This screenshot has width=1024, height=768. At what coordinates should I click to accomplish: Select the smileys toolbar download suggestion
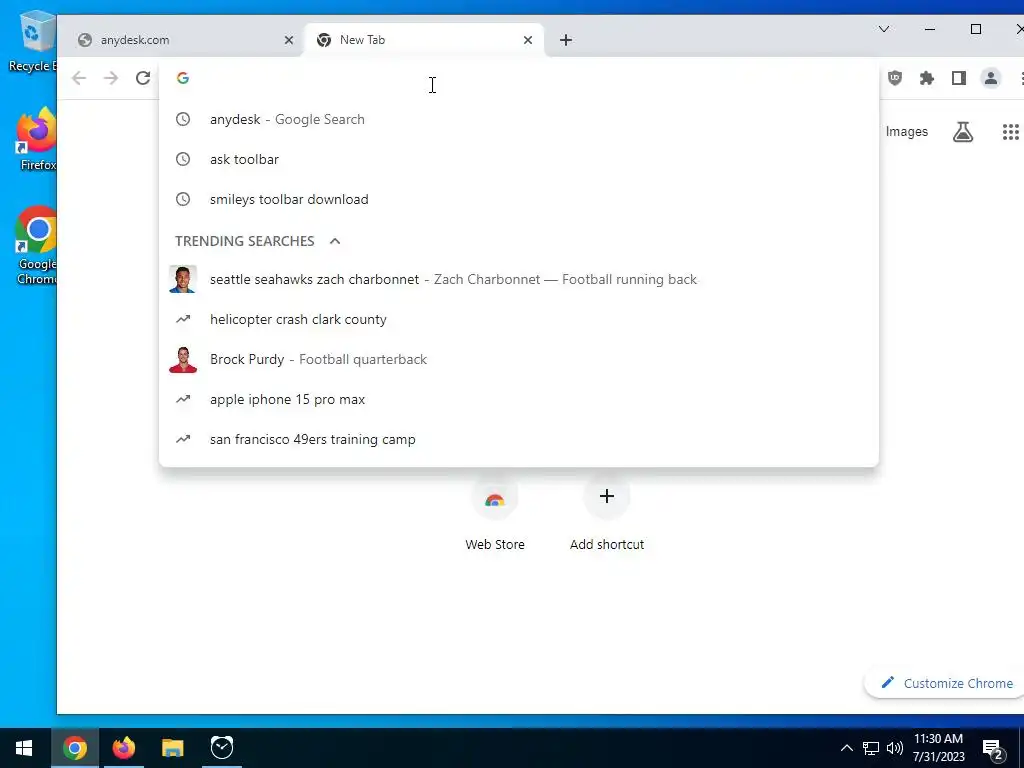[x=519, y=199]
